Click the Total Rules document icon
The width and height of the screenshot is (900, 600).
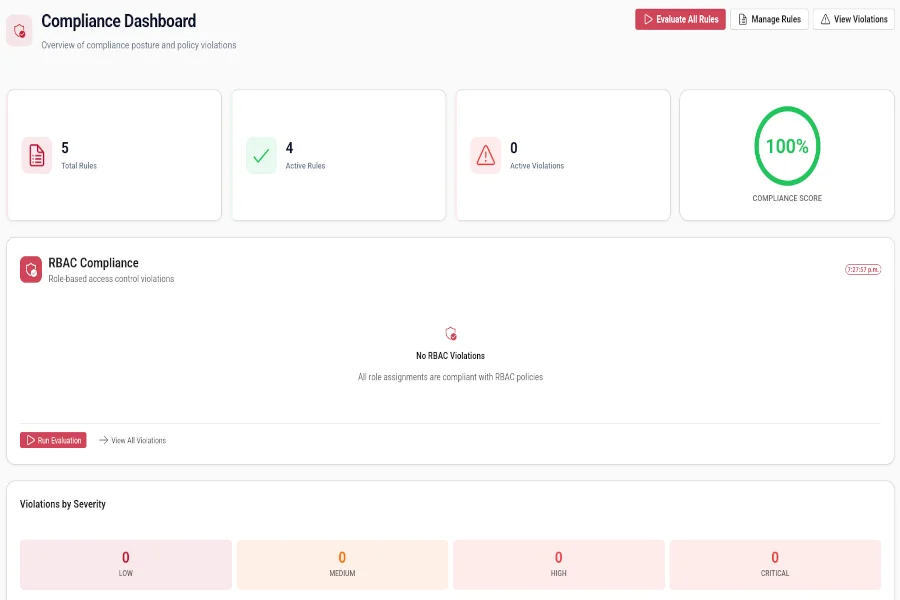point(37,155)
